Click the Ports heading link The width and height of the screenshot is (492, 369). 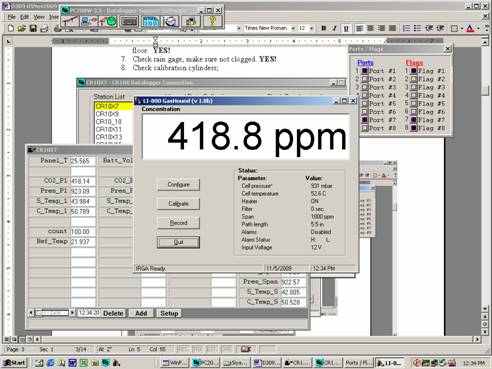coord(365,63)
